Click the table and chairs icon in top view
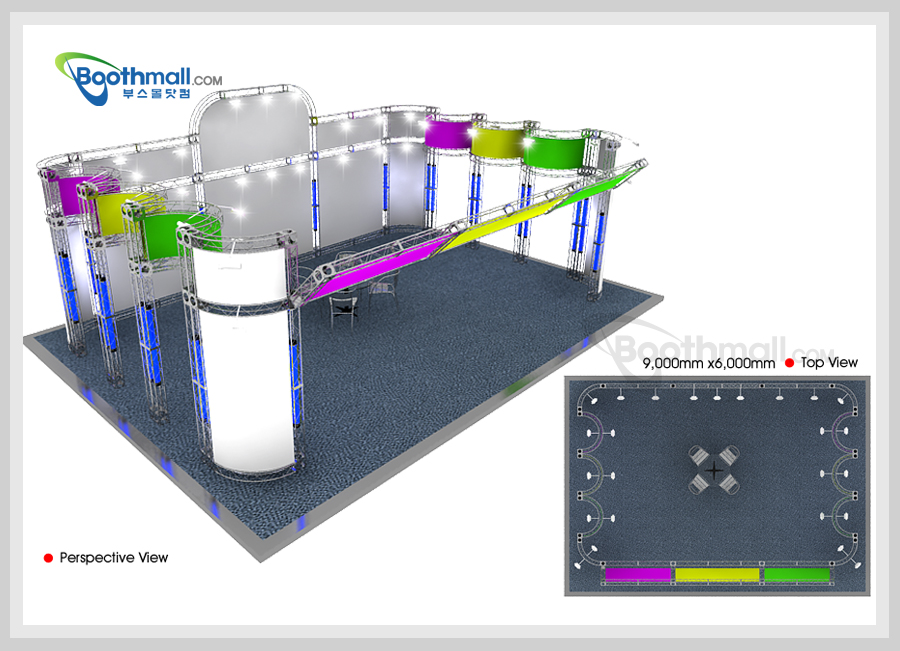900x651 pixels. [714, 469]
